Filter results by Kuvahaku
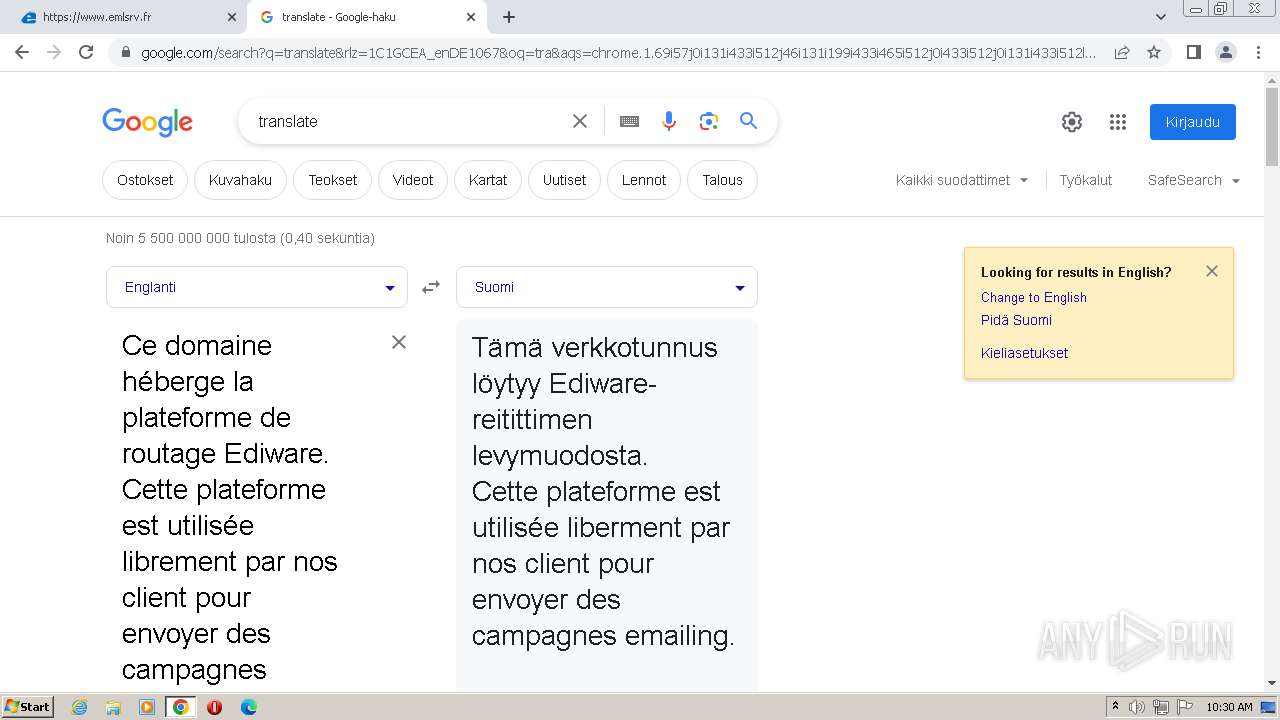The height and width of the screenshot is (720, 1280). tap(240, 180)
